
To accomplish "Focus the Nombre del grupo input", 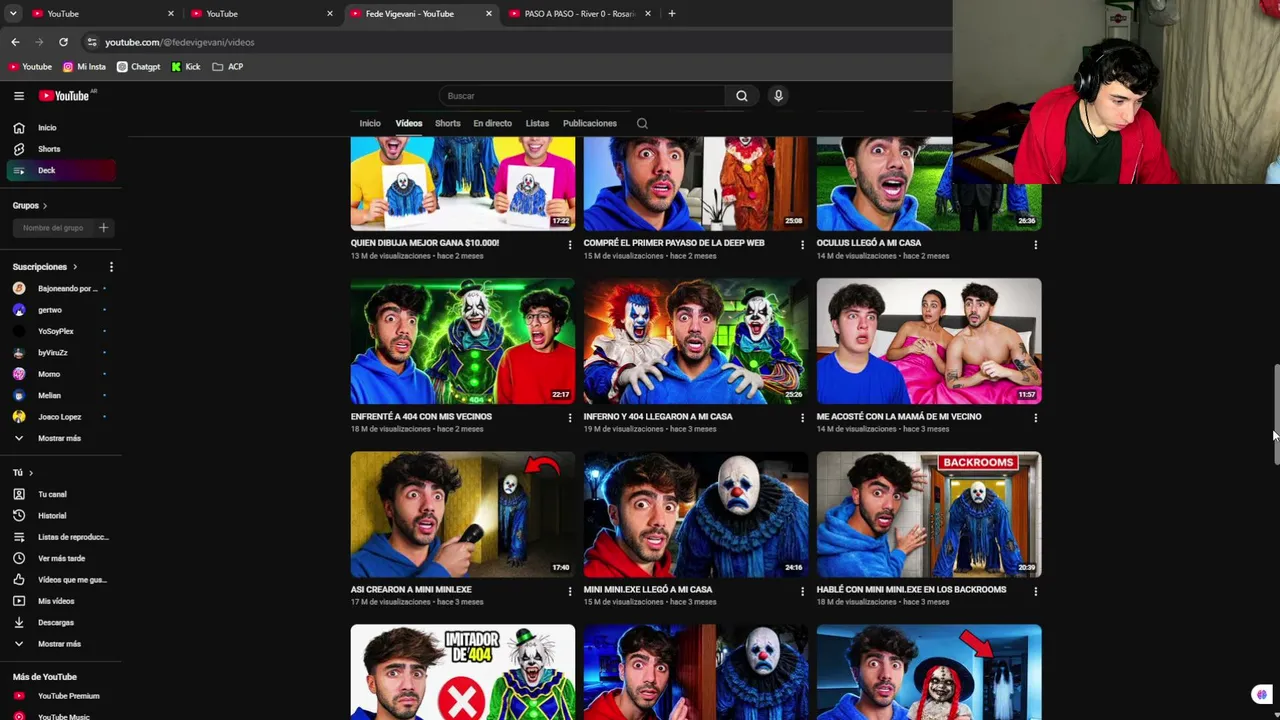I will (54, 228).
